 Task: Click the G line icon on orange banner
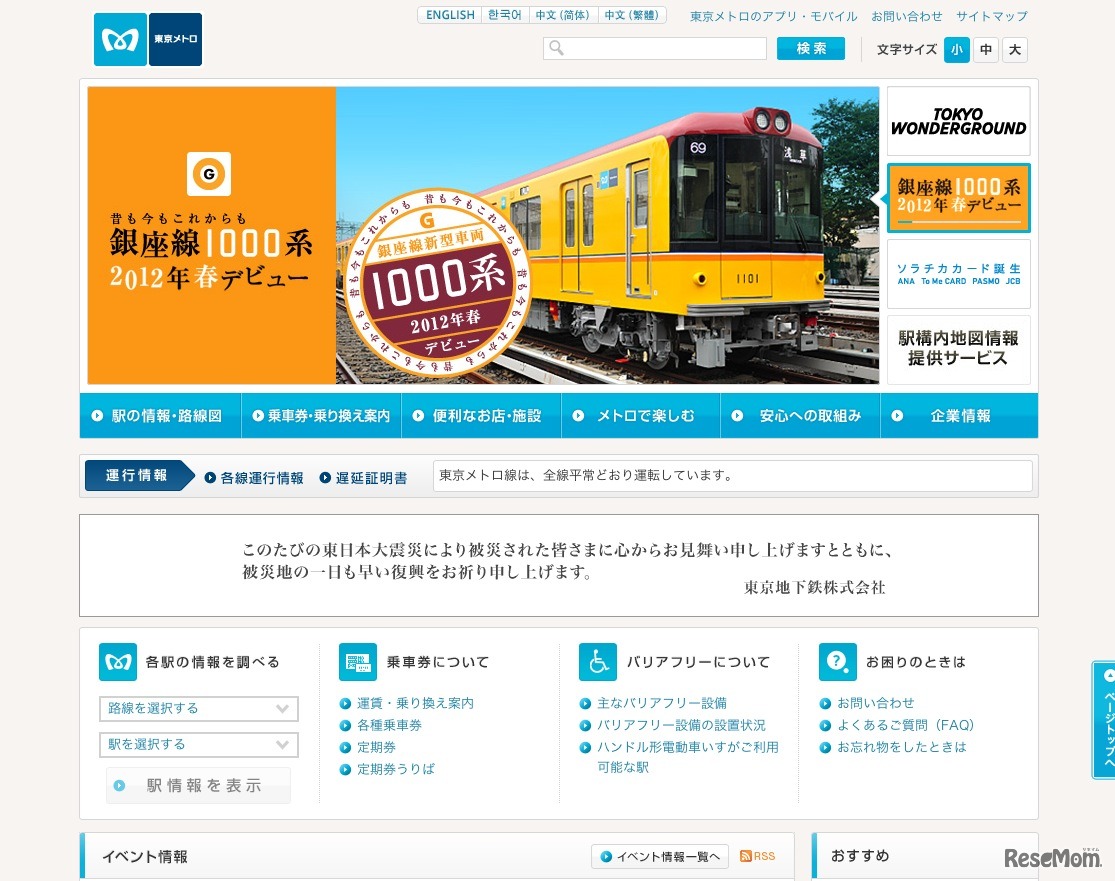tap(208, 173)
